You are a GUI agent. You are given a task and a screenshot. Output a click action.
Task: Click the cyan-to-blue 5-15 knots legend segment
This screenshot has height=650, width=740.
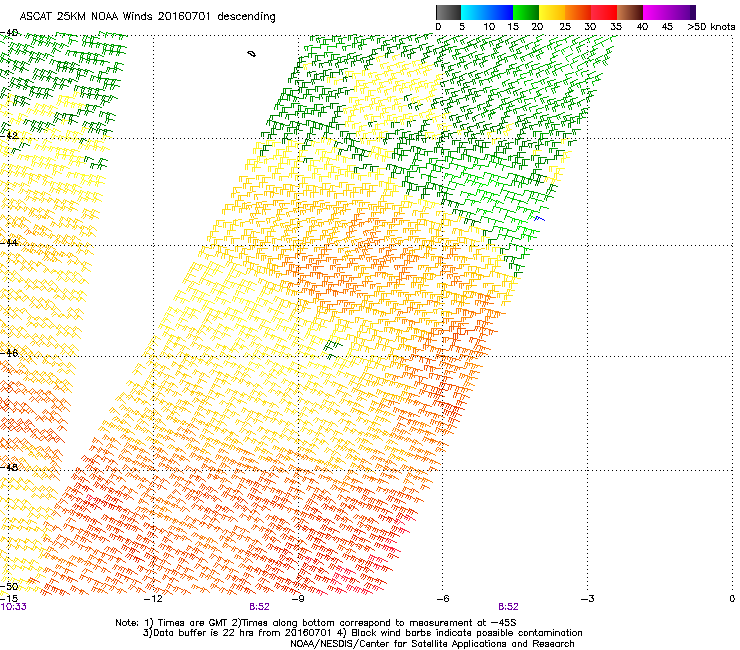pos(487,12)
